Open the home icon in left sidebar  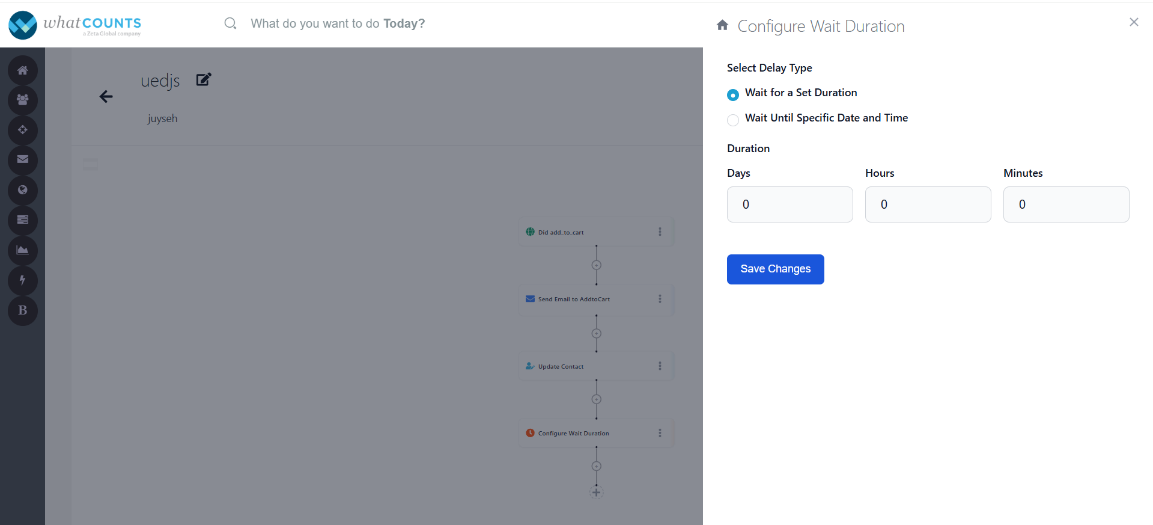click(x=22, y=70)
